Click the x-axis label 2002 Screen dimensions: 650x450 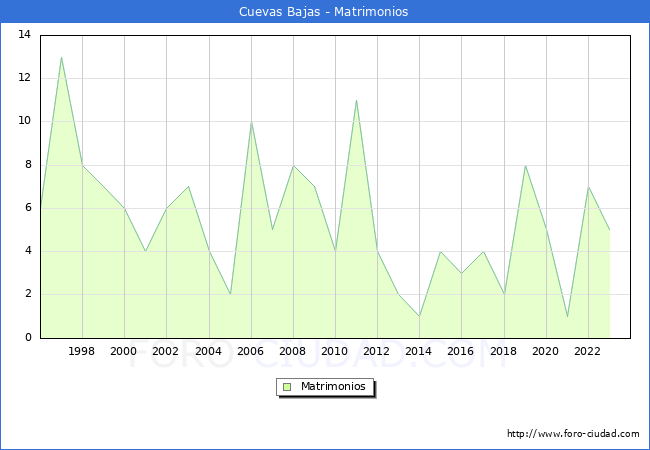165,351
